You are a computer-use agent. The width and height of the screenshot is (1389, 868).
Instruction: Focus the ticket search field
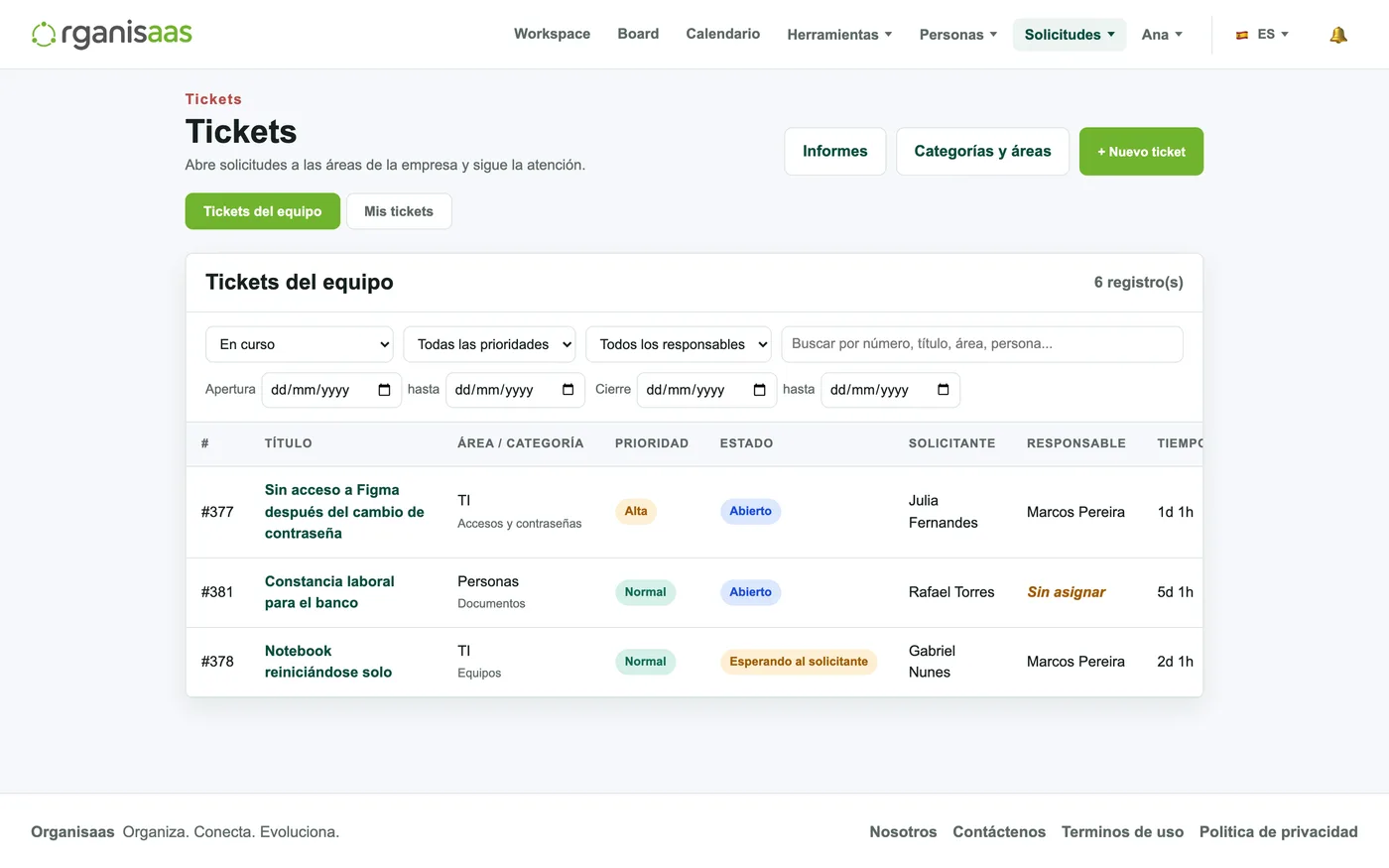(982, 344)
